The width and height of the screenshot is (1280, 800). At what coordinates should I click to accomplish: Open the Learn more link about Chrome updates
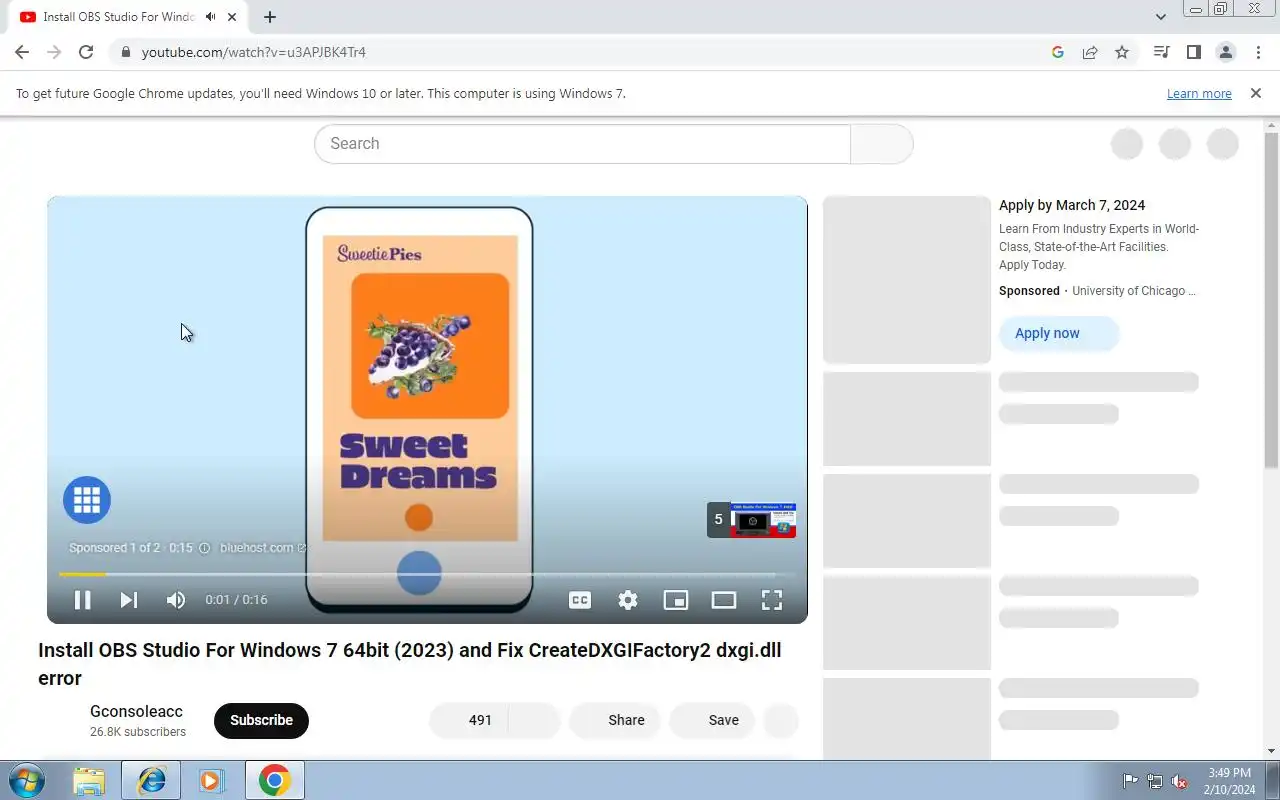pyautogui.click(x=1199, y=94)
